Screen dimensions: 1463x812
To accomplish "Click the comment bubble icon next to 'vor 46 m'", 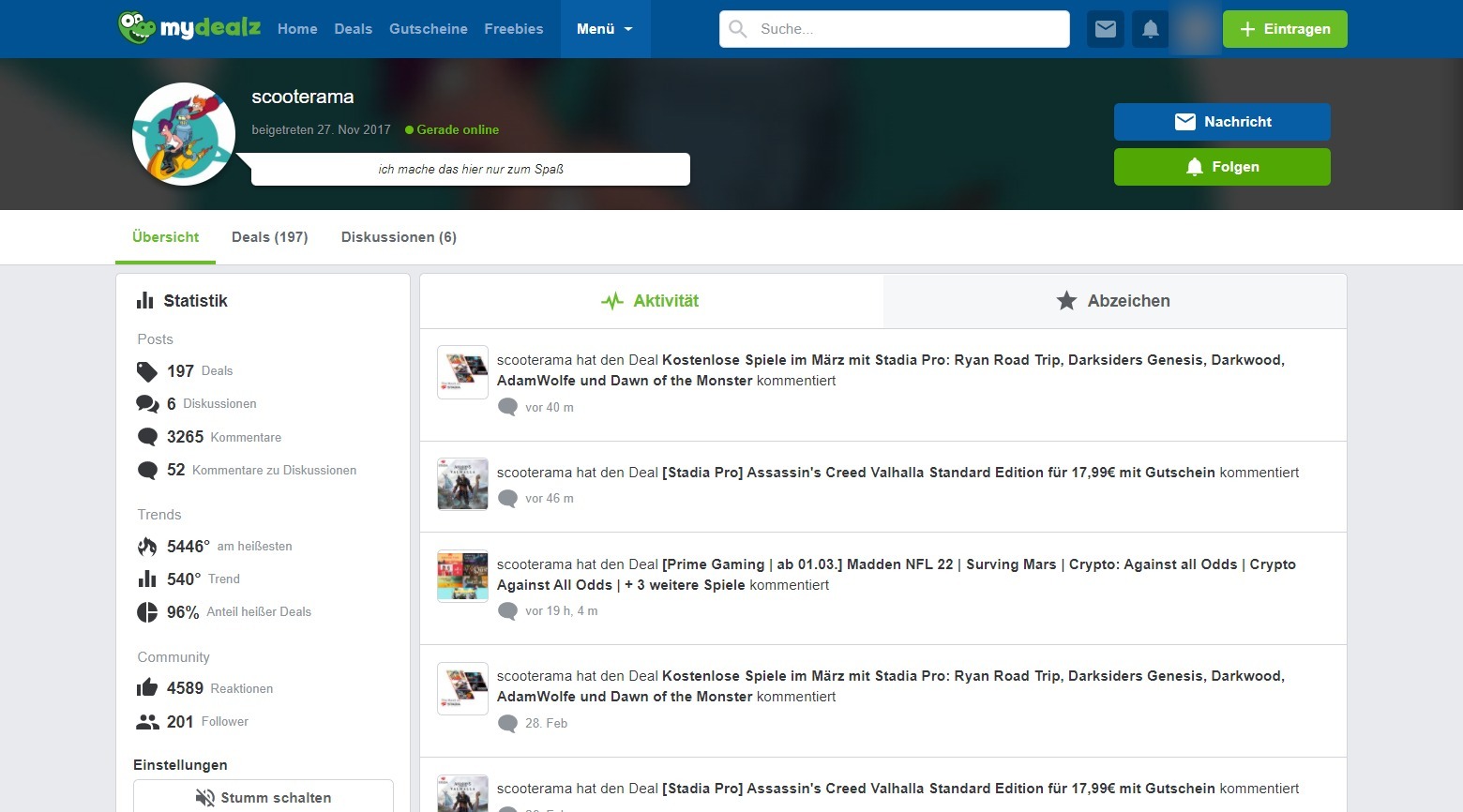I will click(507, 499).
